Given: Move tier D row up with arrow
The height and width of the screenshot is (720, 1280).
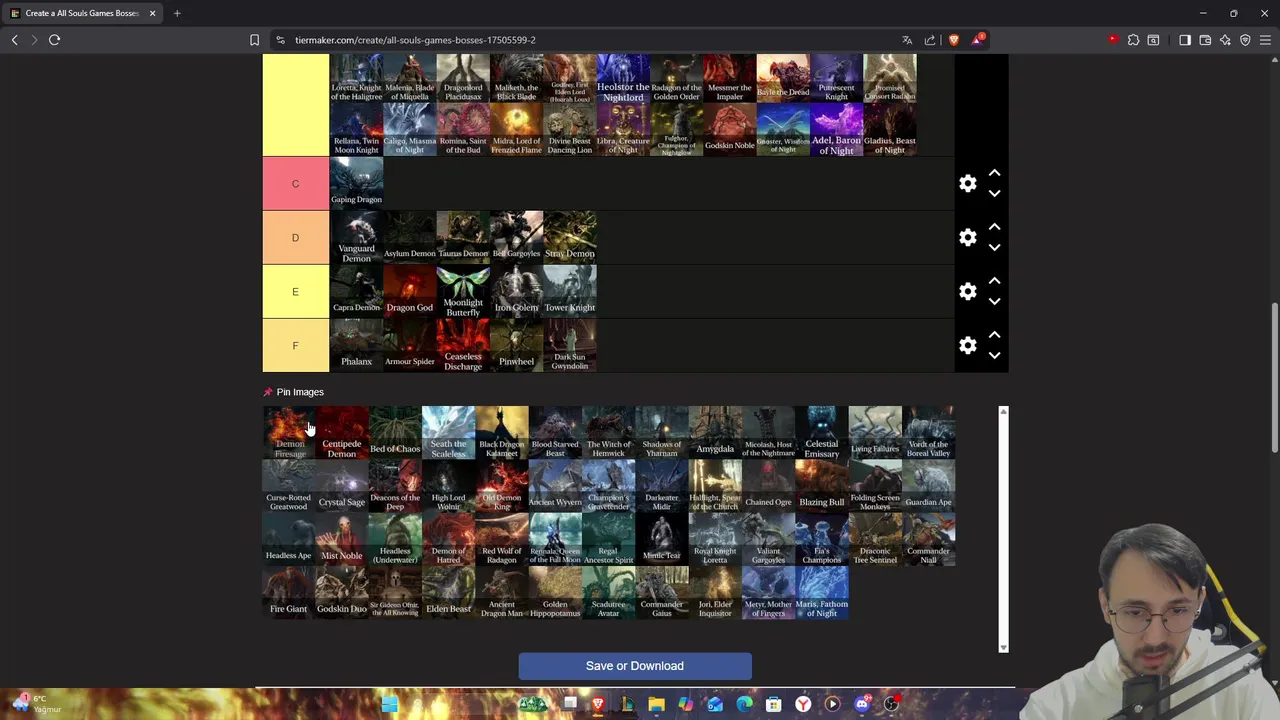Looking at the screenshot, I should tap(994, 227).
